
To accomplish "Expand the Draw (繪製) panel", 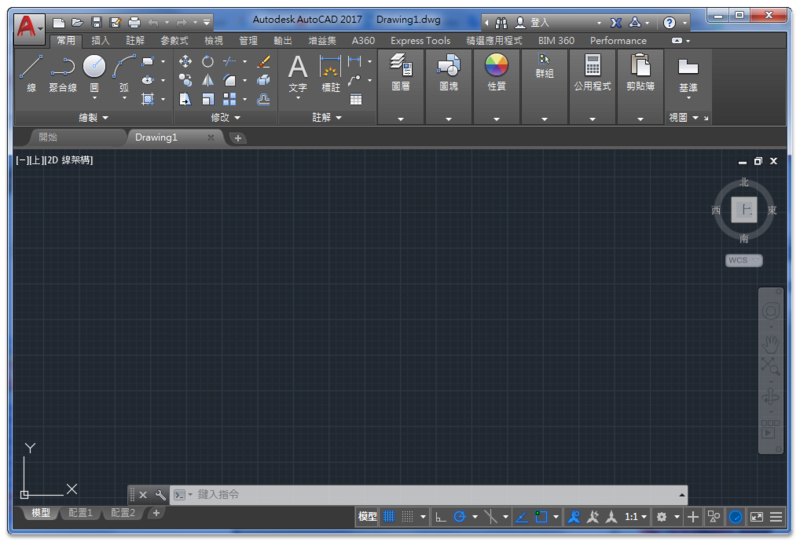I will tap(93, 118).
